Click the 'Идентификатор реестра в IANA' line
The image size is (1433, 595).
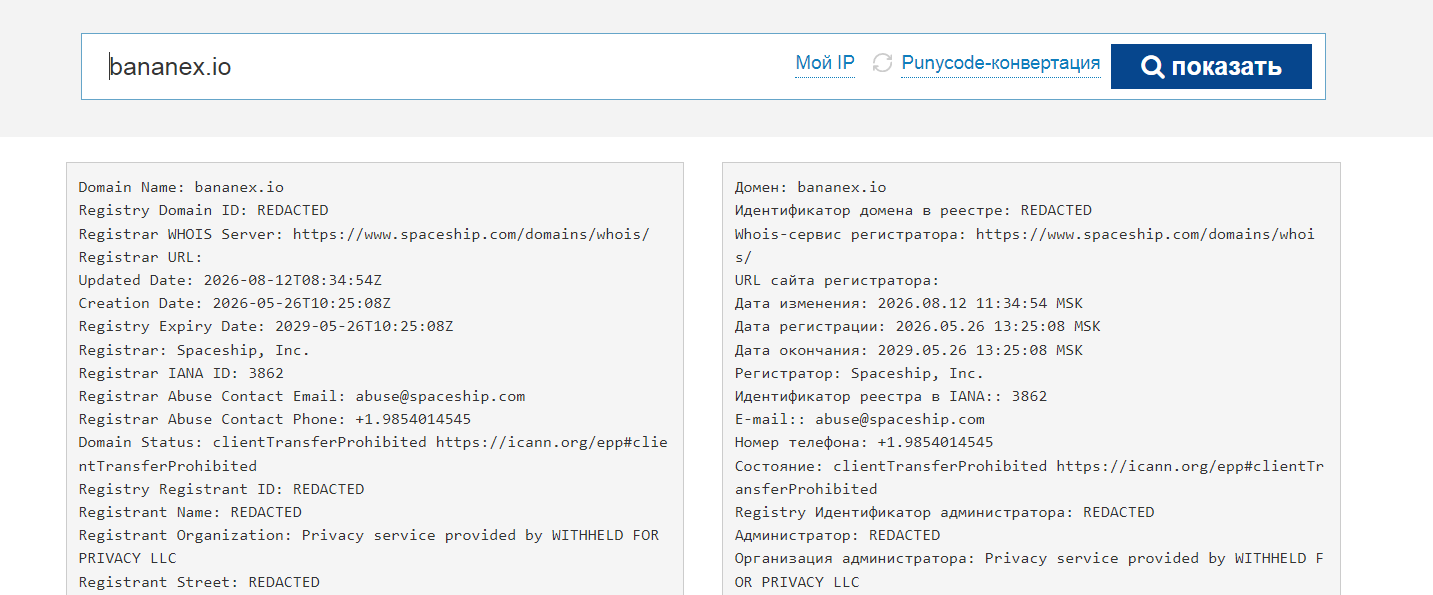point(891,396)
